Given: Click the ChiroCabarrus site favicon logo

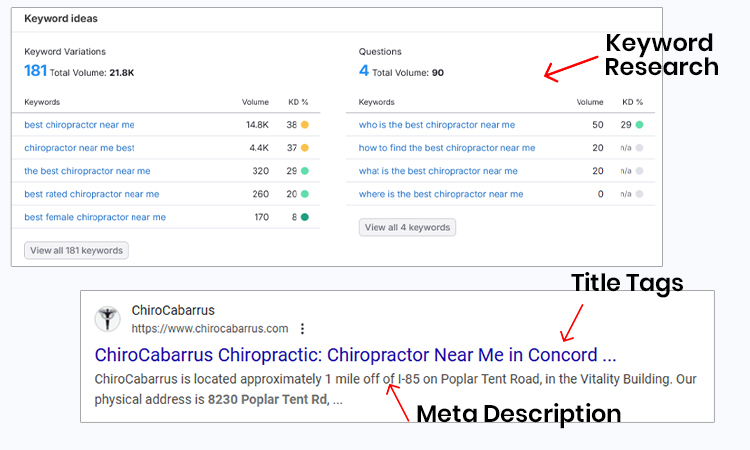Looking at the screenshot, I should pos(107,319).
